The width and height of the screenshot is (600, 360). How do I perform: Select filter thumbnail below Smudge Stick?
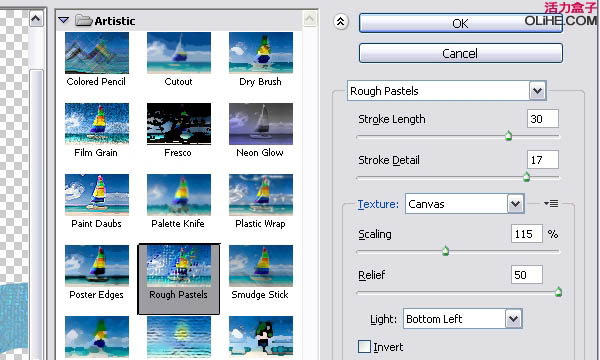[261, 337]
